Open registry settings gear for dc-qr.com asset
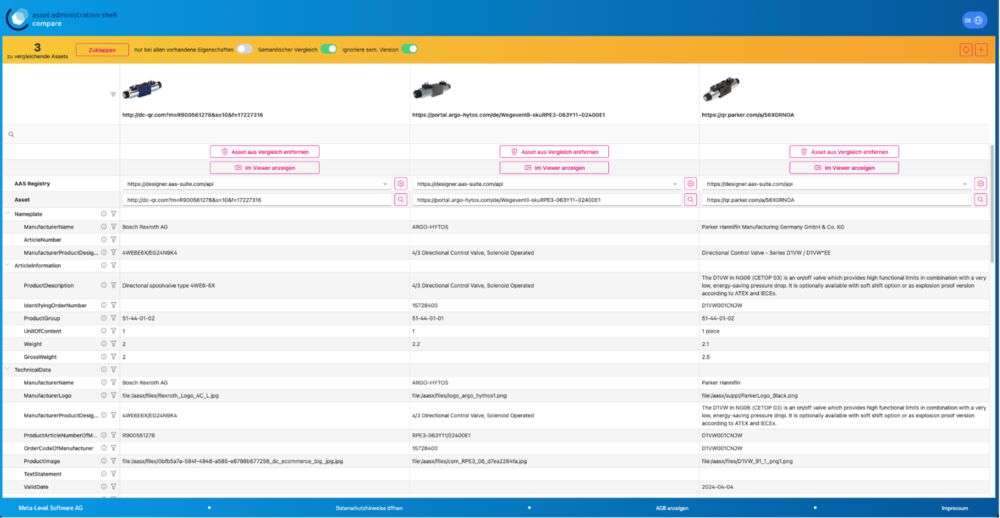 click(401, 184)
